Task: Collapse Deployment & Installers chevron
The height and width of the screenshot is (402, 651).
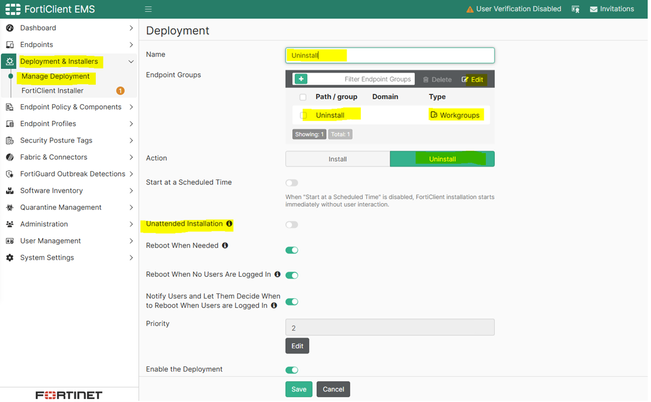Action: click(131, 61)
